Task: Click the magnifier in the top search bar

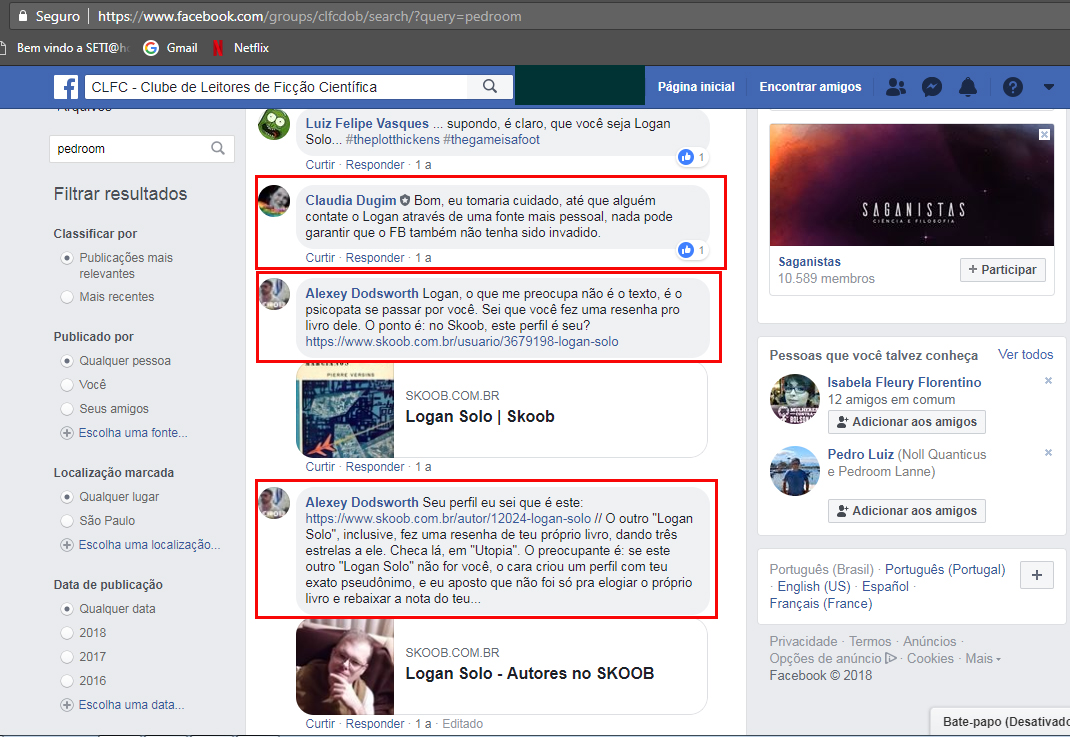Action: point(489,87)
